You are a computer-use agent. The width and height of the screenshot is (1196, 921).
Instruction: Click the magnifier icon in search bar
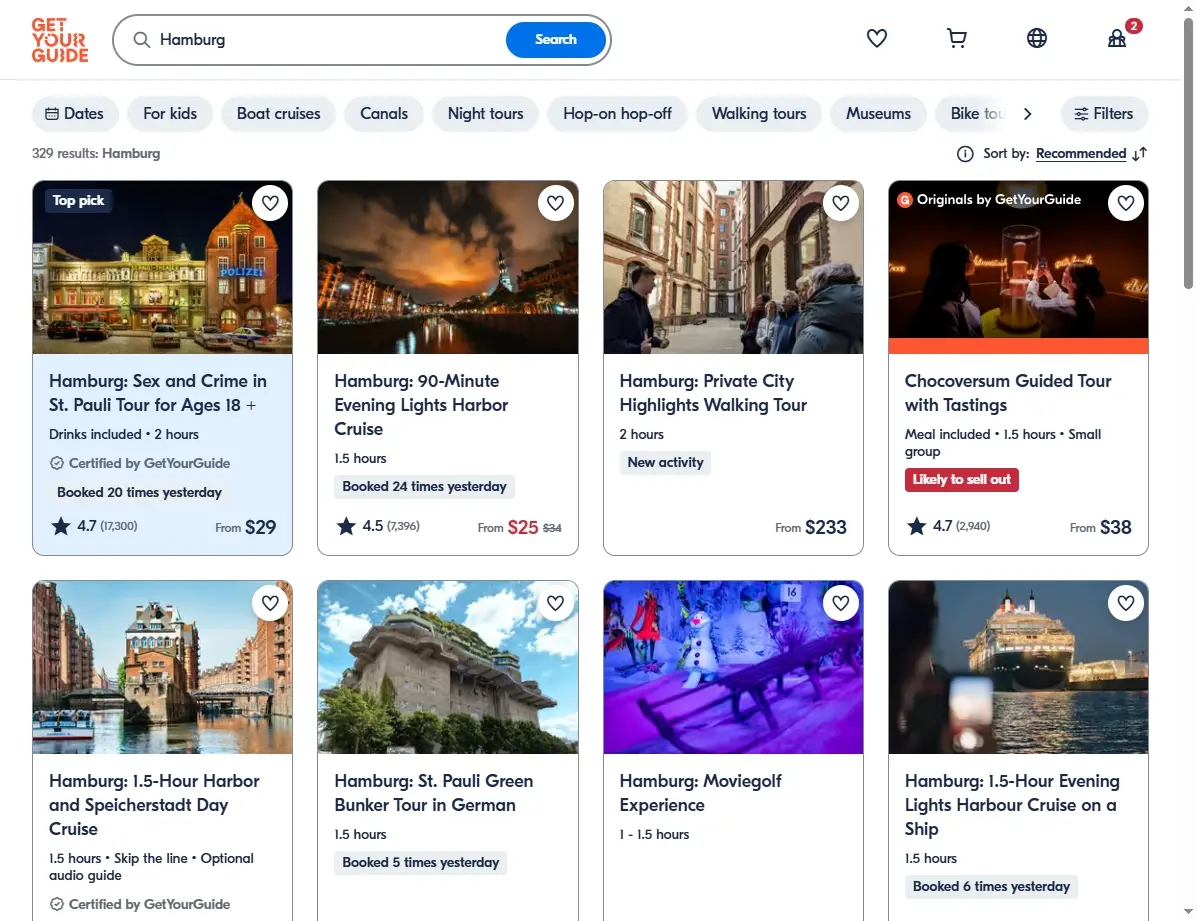pos(142,40)
